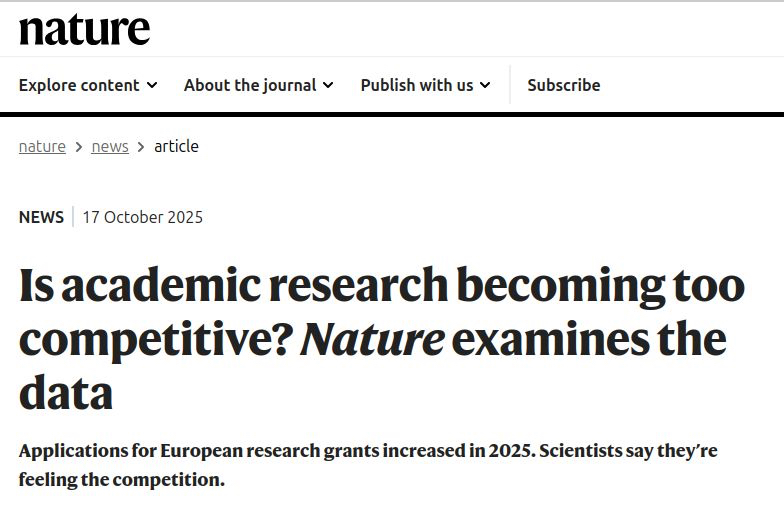Click the chevron beside Publish with us
Viewport: 784px width, 506px height.
pyautogui.click(x=485, y=85)
